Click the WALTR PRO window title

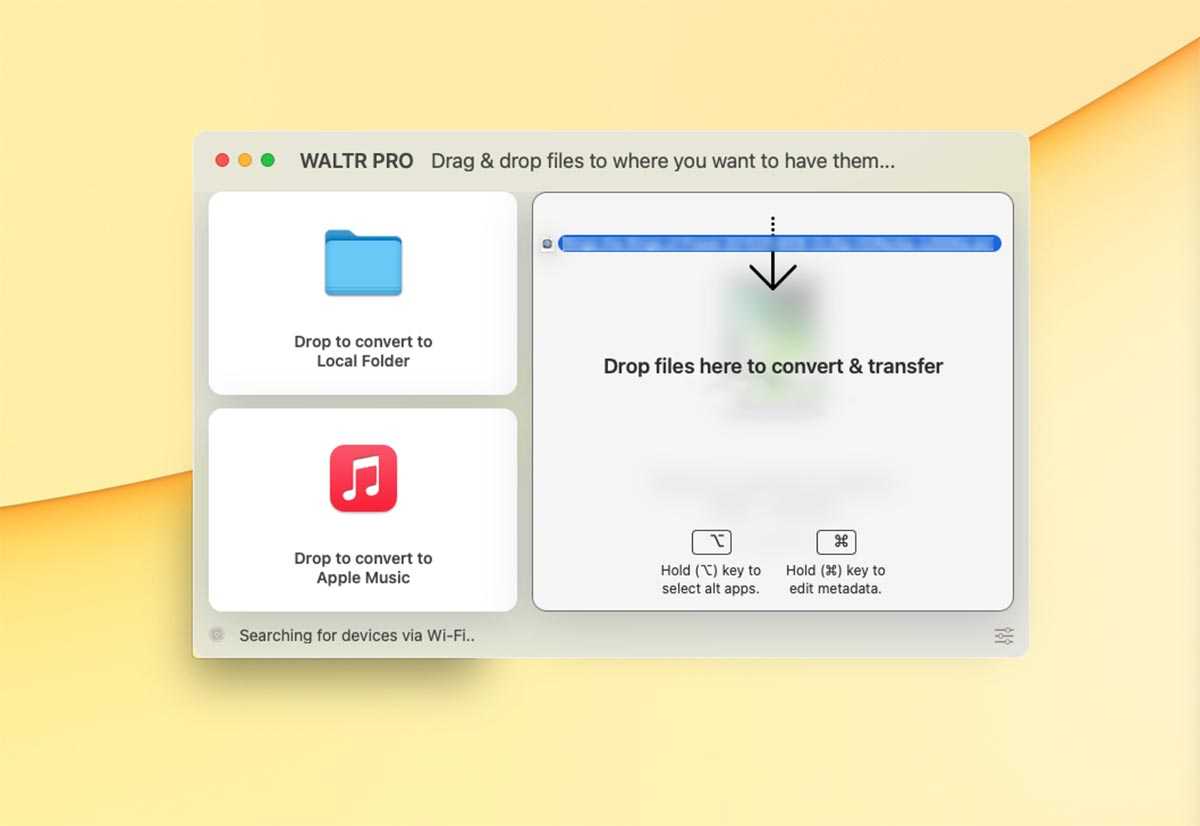pyautogui.click(x=356, y=161)
